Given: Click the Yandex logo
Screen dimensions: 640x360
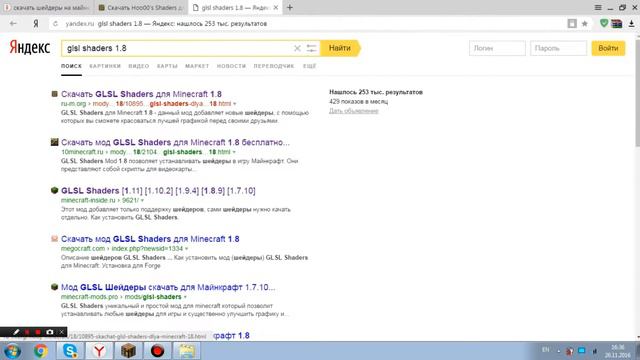Looking at the screenshot, I should [29, 47].
